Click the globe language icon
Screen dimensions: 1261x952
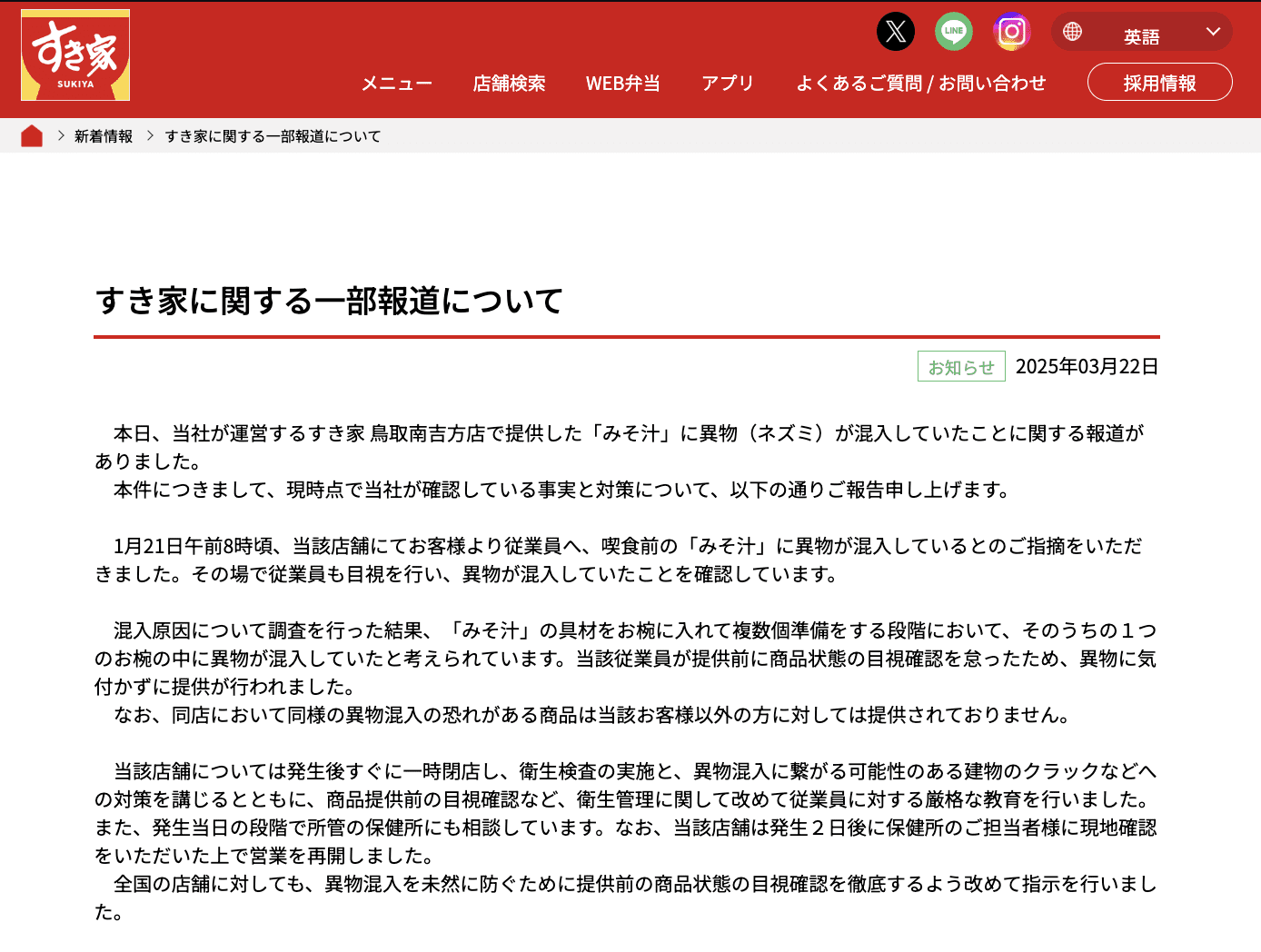click(1073, 32)
